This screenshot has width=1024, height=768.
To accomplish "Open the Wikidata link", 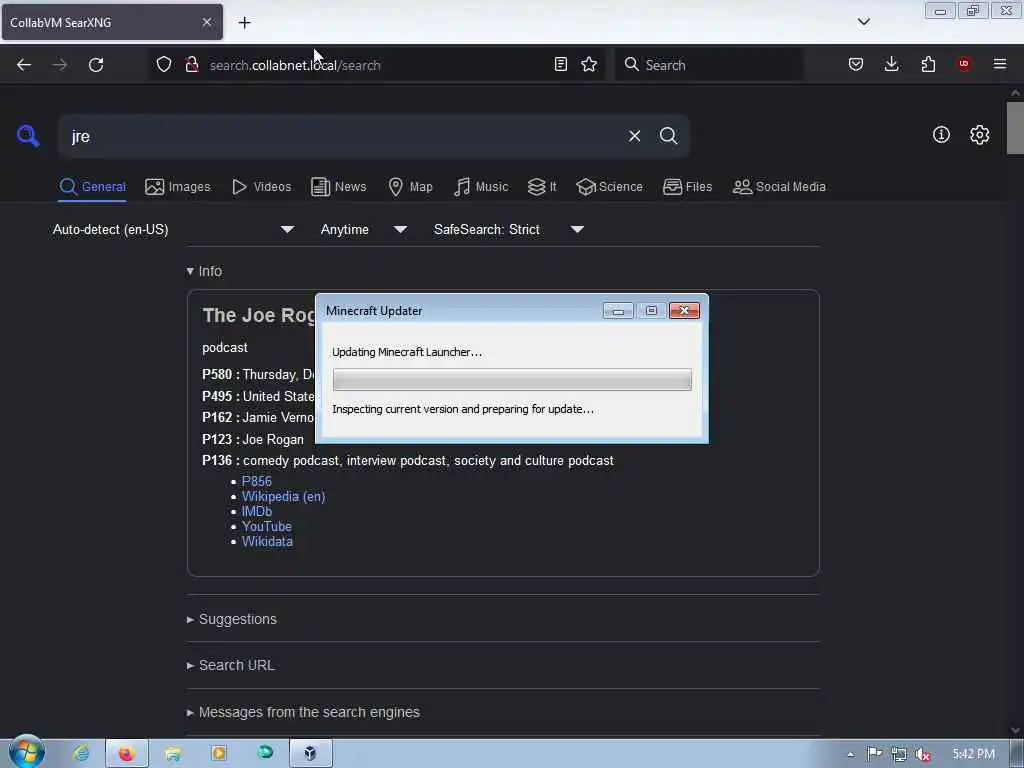I will tap(267, 541).
